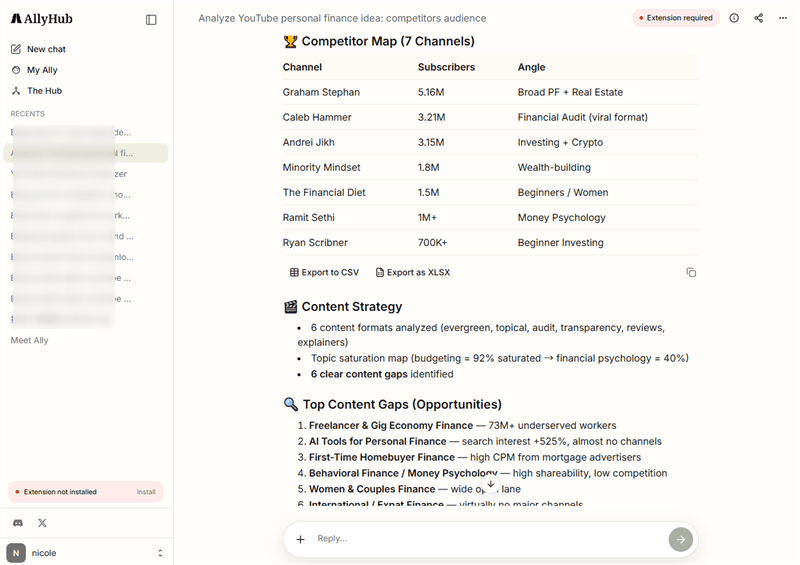
Task: Copy the competitor table icon
Action: click(691, 273)
